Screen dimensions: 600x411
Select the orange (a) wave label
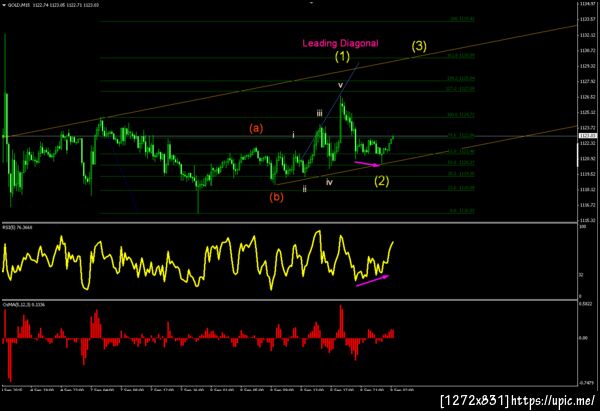(x=256, y=128)
